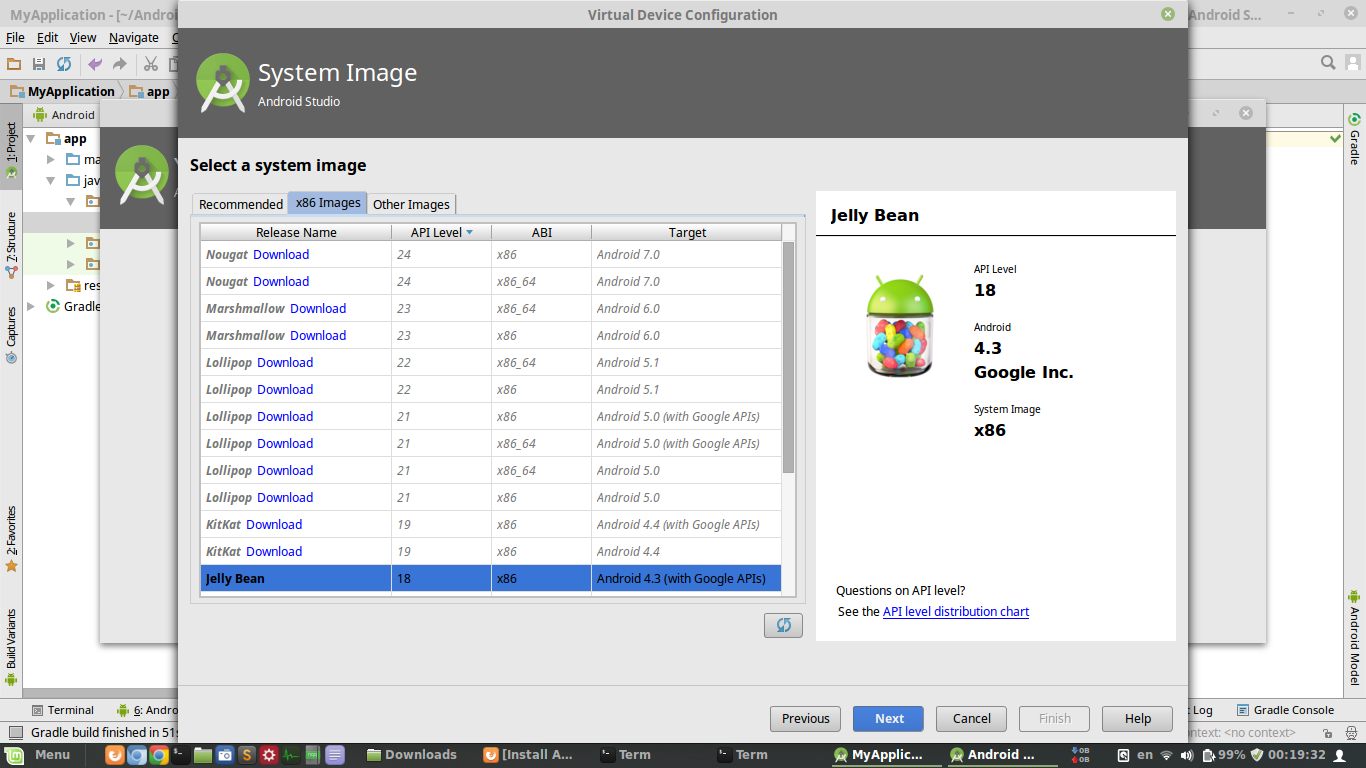The image size is (1366, 768).
Task: Click the refresh images icon button below table
Action: [783, 625]
